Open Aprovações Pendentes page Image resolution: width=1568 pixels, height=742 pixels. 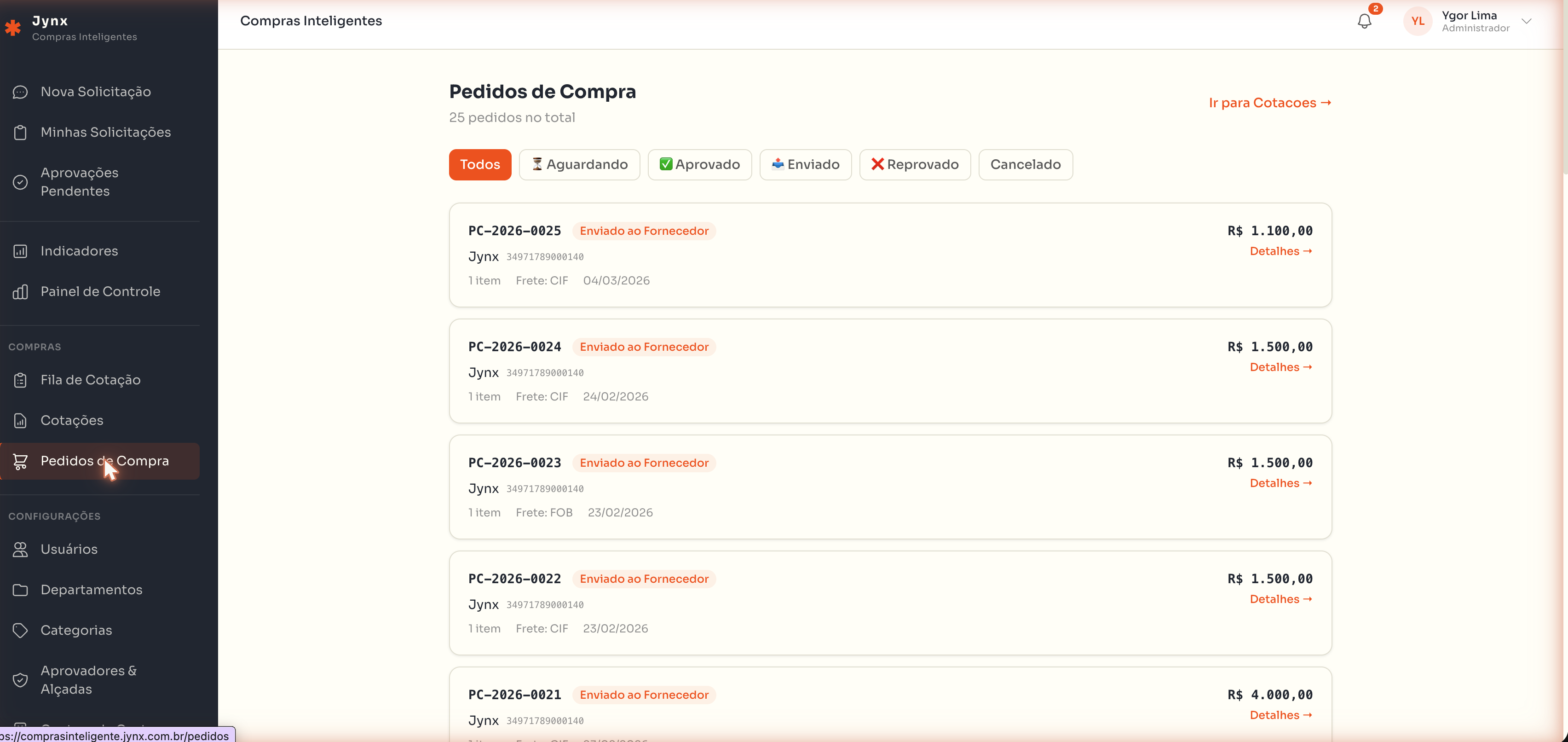tap(80, 182)
